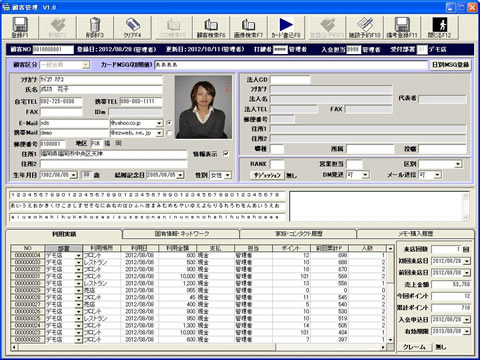Click the 備考登録 F11 floppy icon
This screenshot has width=480, height=360.
point(402,27)
